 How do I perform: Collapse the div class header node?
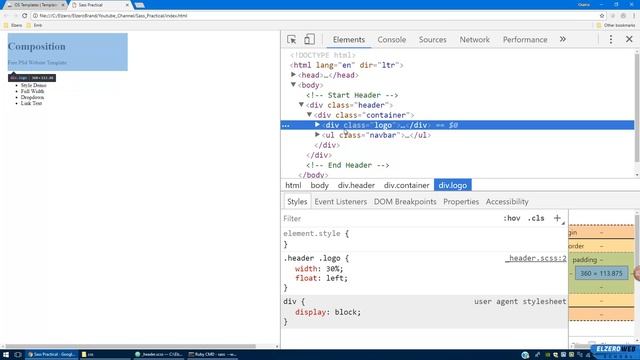(x=302, y=105)
